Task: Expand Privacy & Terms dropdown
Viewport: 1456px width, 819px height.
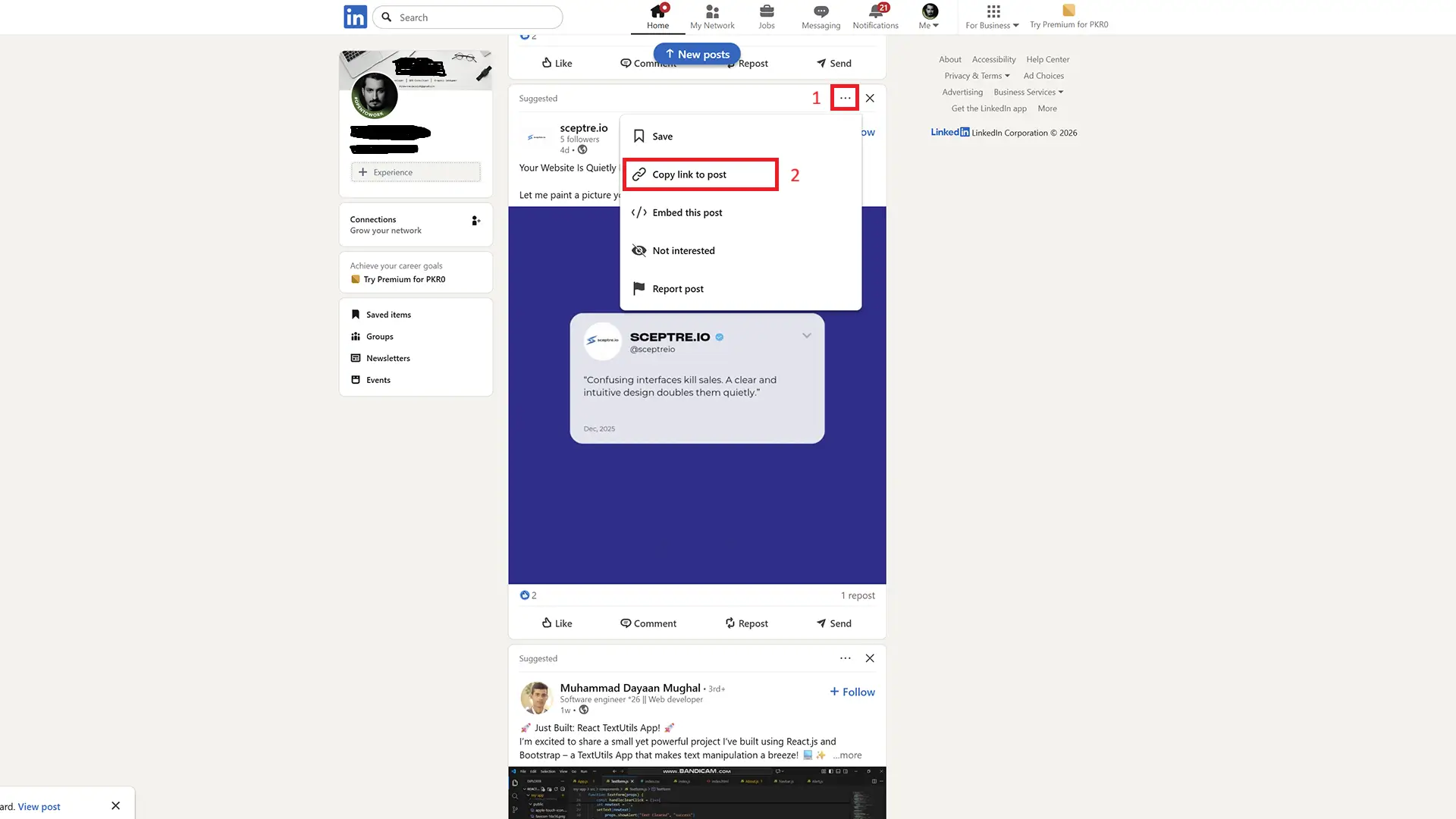Action: (x=977, y=76)
